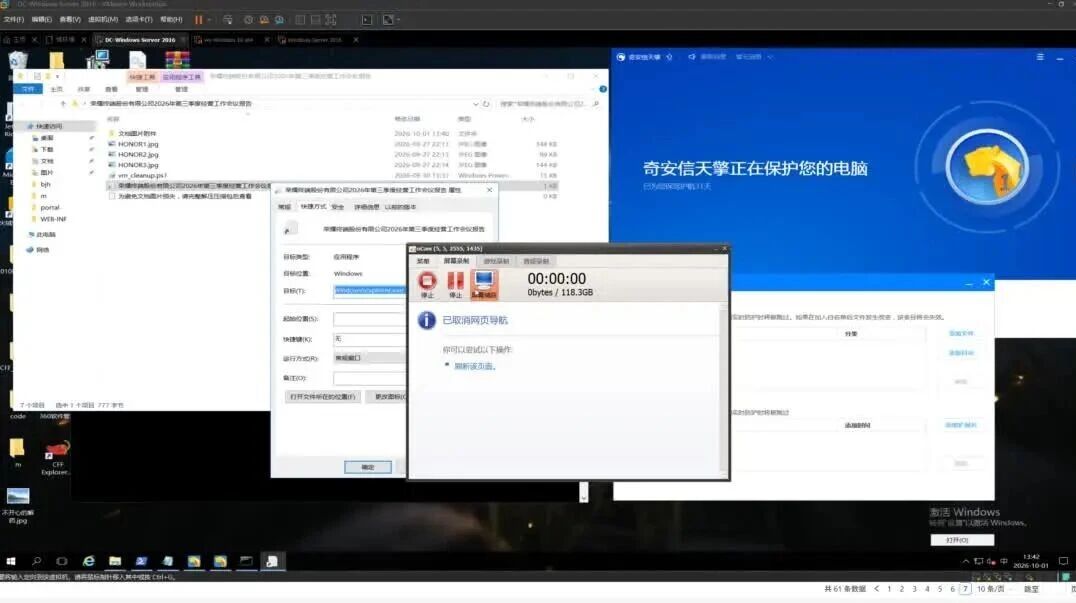This screenshot has height=603, width=1076.
Task: Open full screen options dropdown in VMware
Action: [x=398, y=20]
